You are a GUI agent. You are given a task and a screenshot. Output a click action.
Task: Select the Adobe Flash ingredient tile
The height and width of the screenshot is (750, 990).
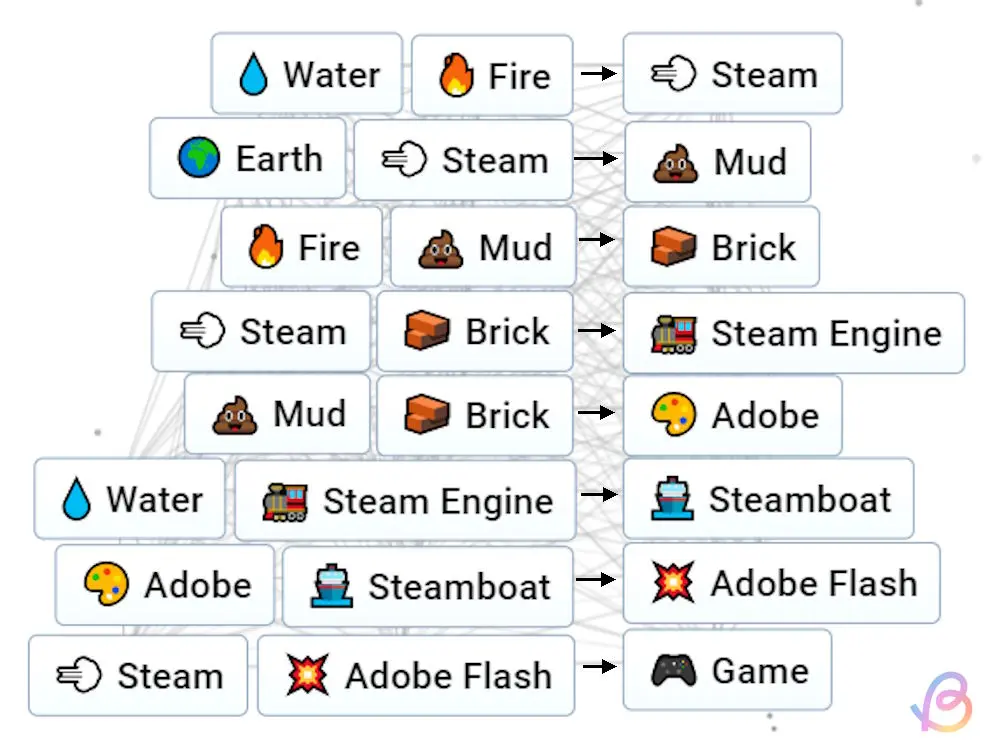[417, 675]
